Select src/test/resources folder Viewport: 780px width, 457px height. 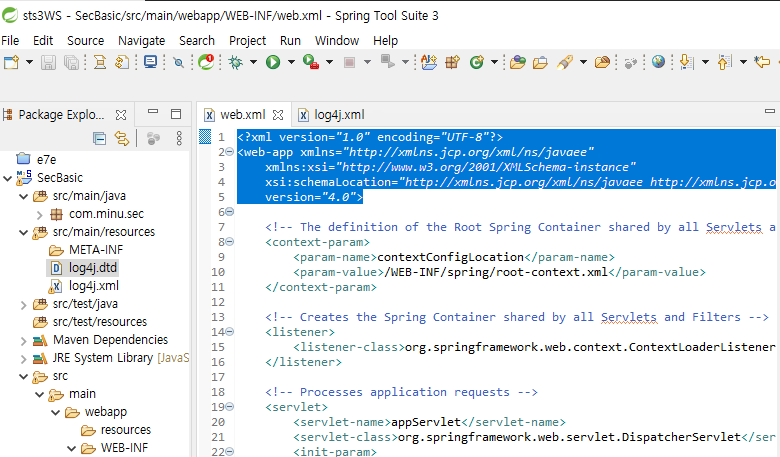tap(99, 322)
